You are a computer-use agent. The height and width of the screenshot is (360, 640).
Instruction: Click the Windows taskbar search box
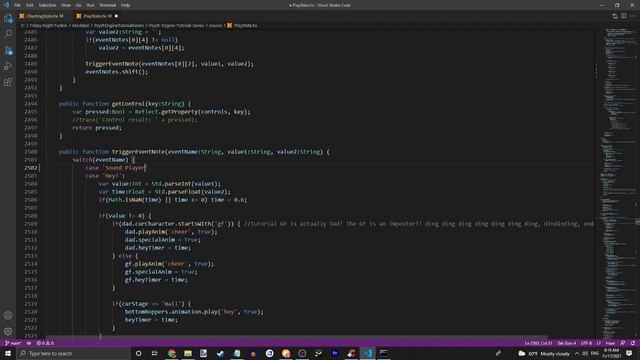tap(73, 353)
